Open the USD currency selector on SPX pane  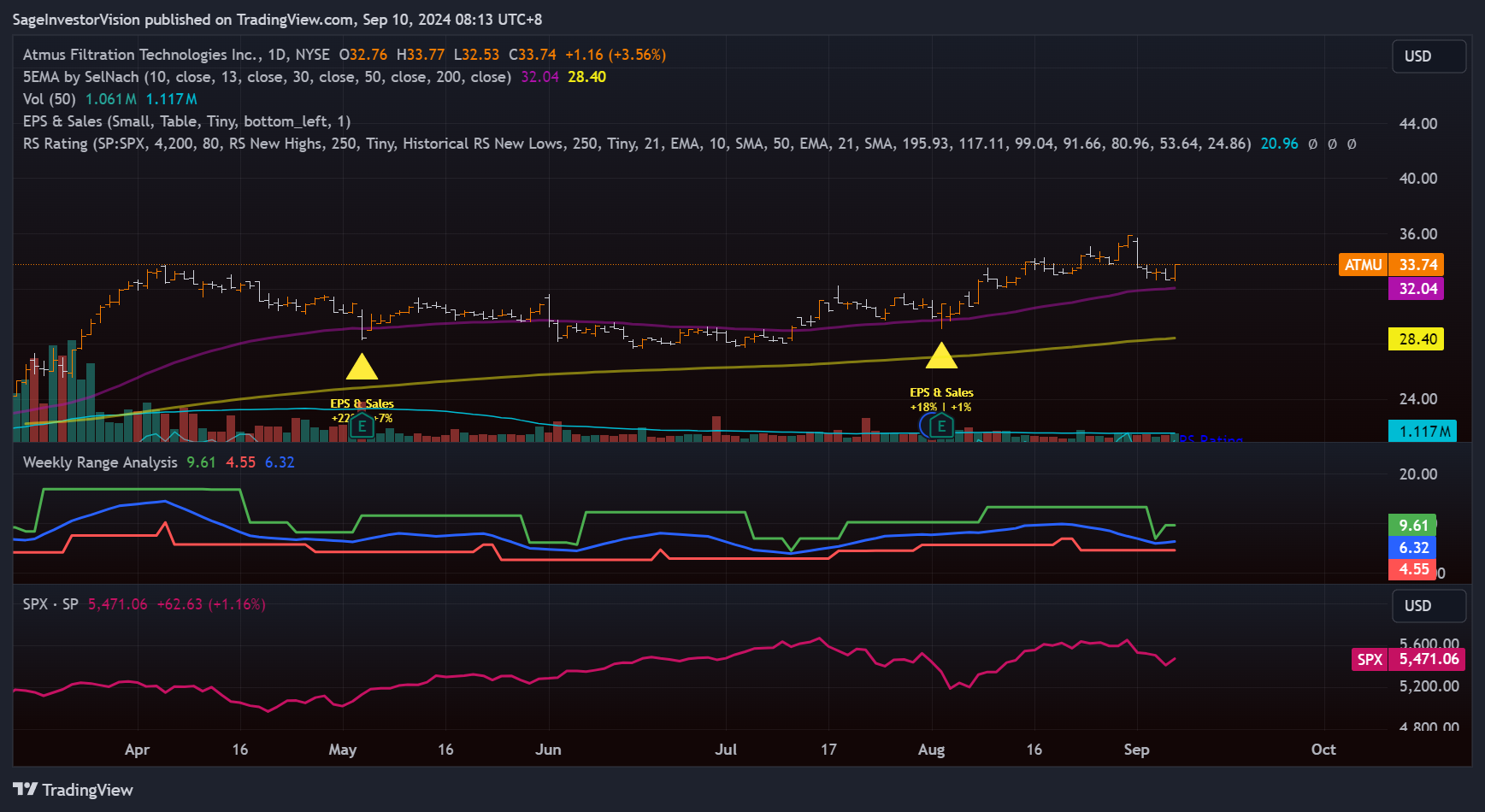1429,606
